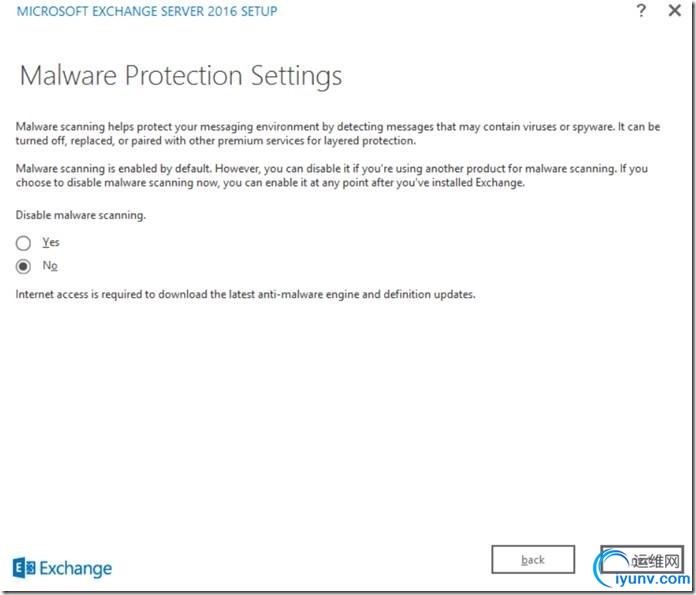Click the iyunv.com watermark text
This screenshot has height=595, width=696.
pos(652,579)
